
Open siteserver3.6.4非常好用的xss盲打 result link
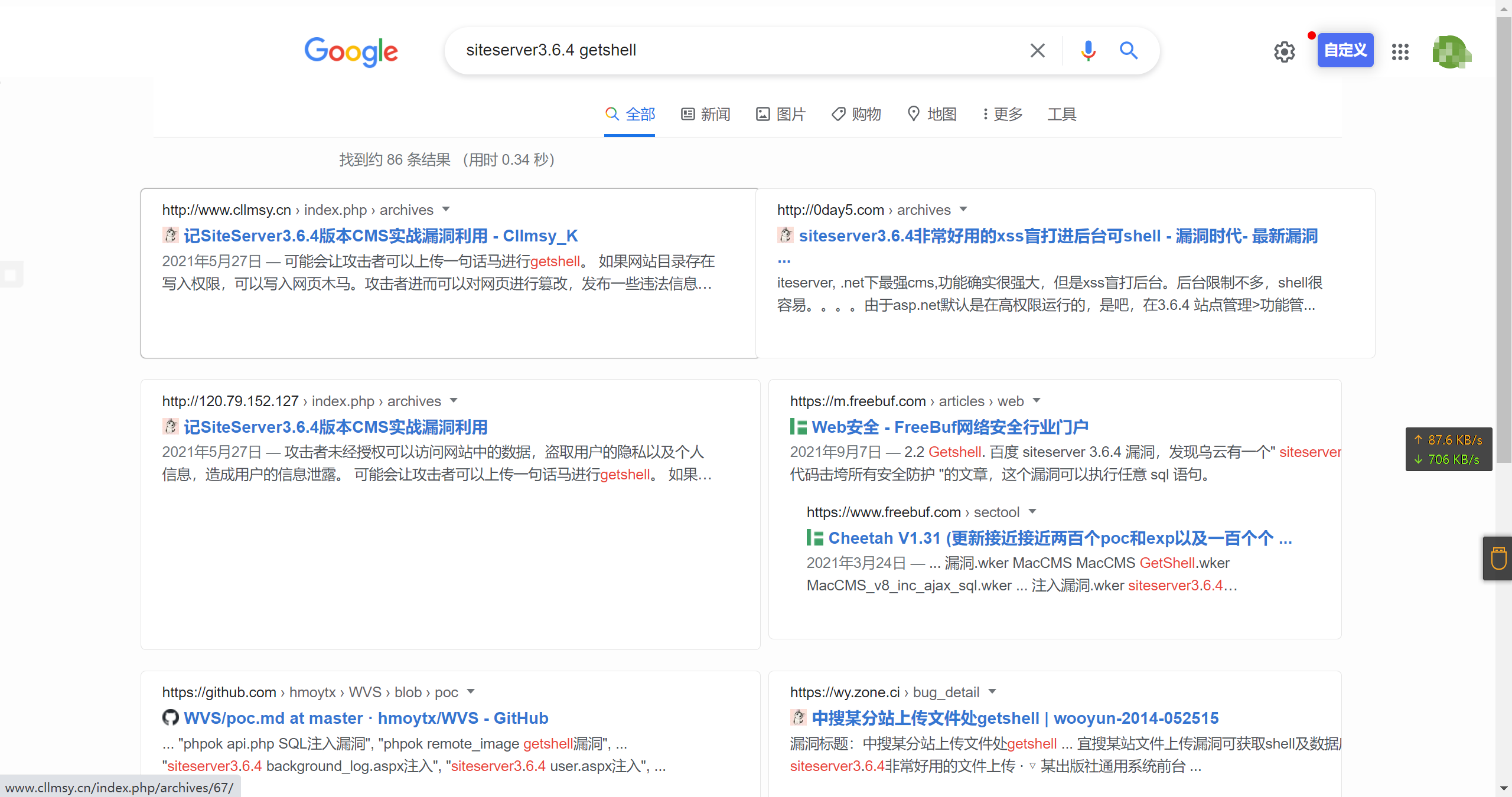point(1058,236)
